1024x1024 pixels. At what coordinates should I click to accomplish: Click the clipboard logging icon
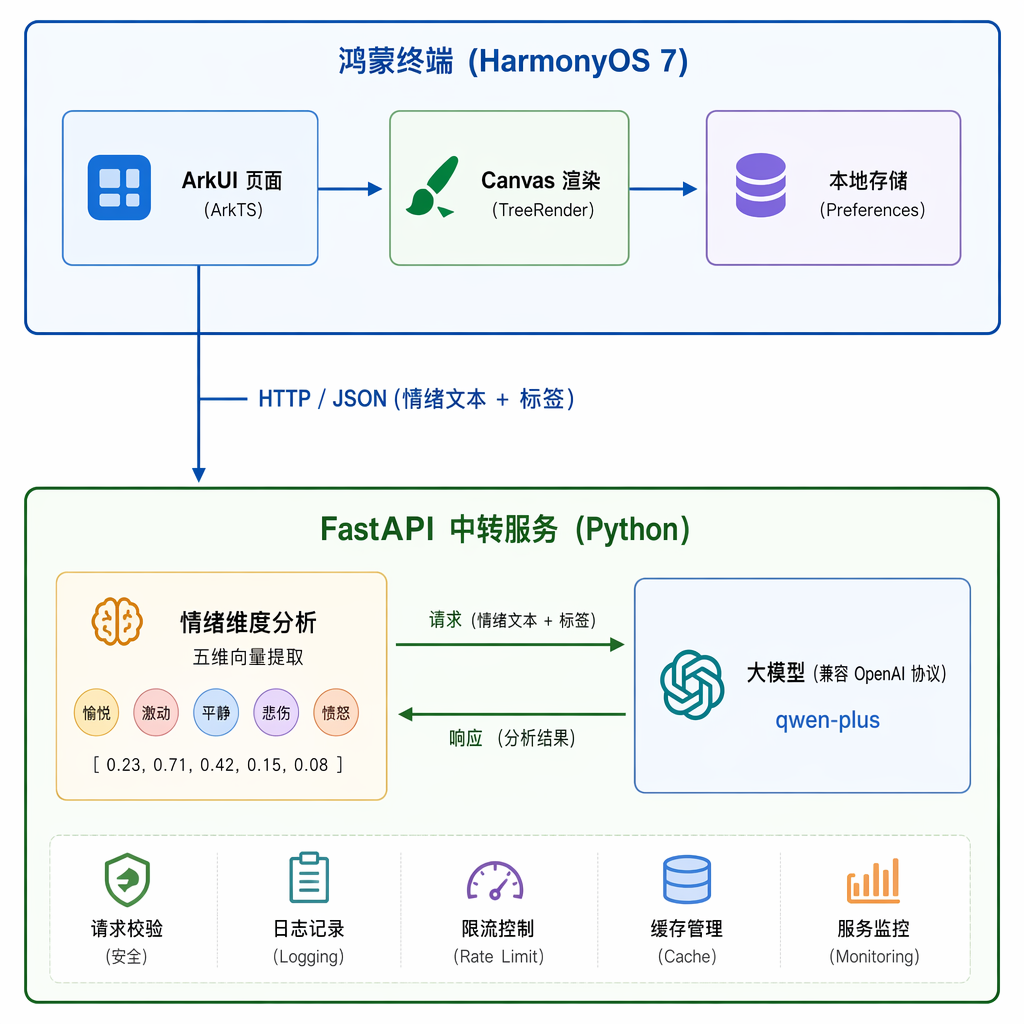pos(309,877)
